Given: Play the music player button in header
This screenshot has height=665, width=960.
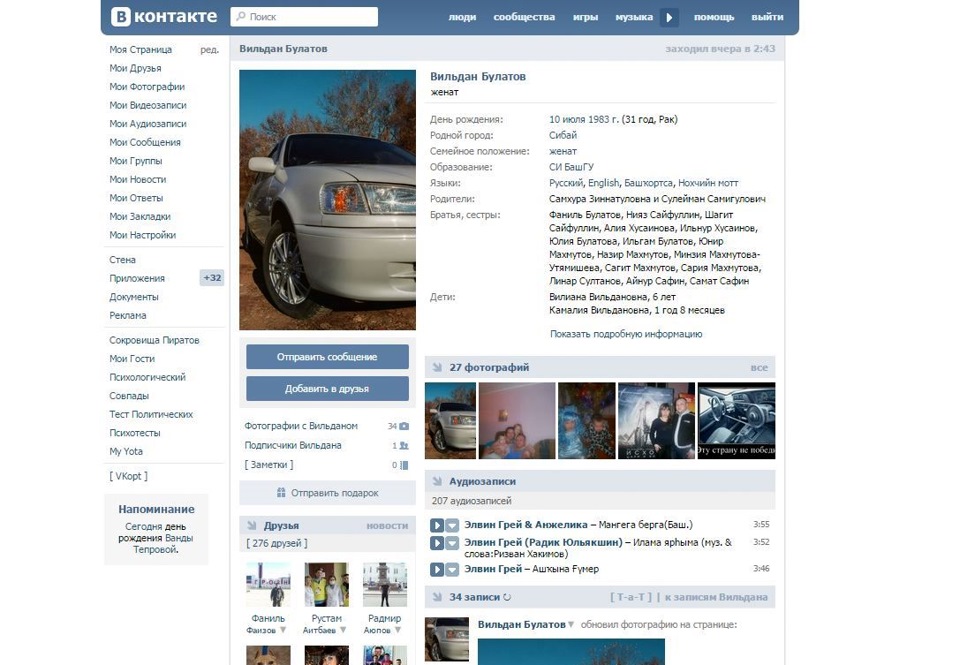Looking at the screenshot, I should 669,17.
